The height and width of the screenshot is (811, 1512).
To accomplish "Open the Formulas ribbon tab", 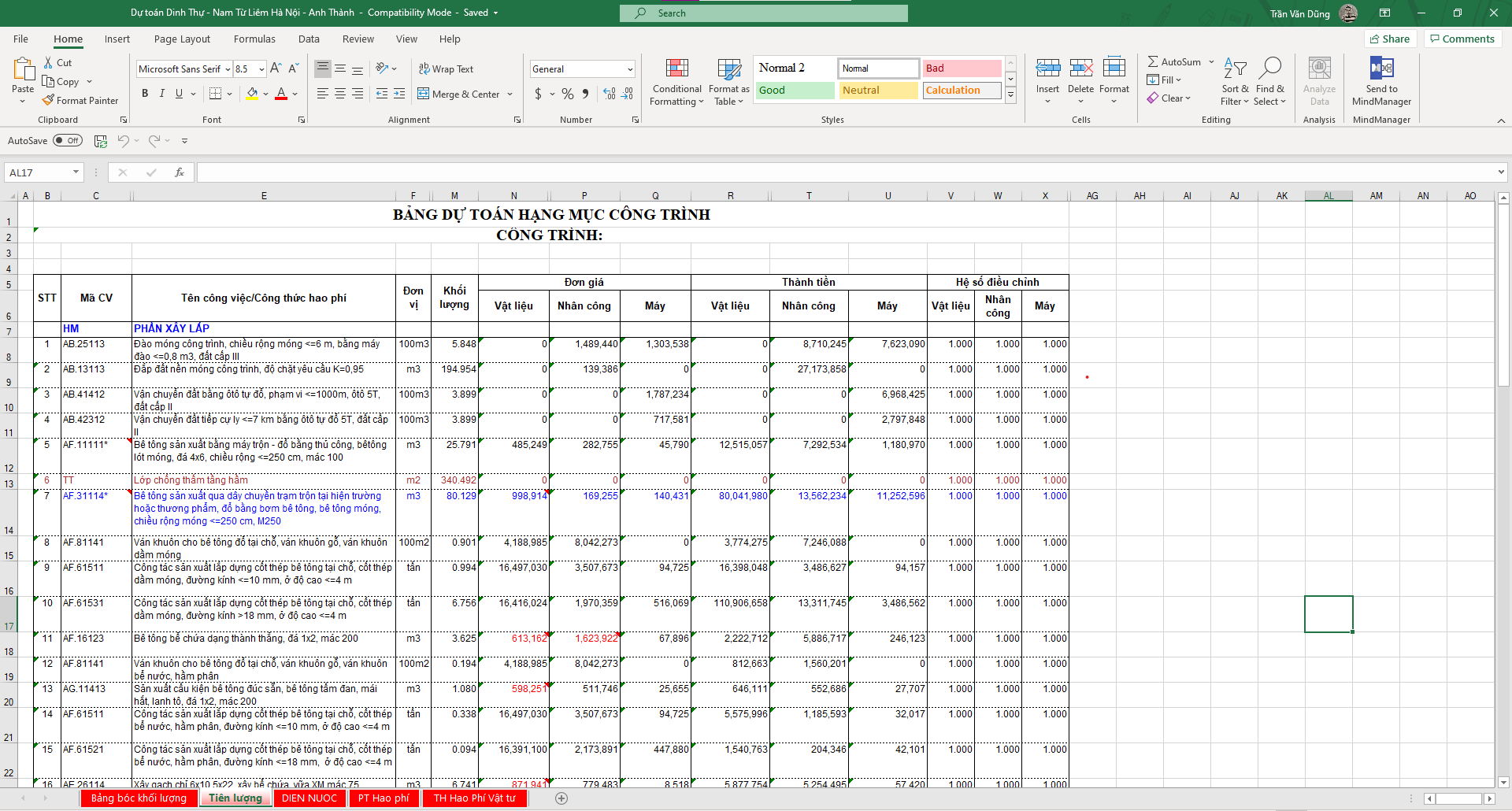I will click(254, 39).
